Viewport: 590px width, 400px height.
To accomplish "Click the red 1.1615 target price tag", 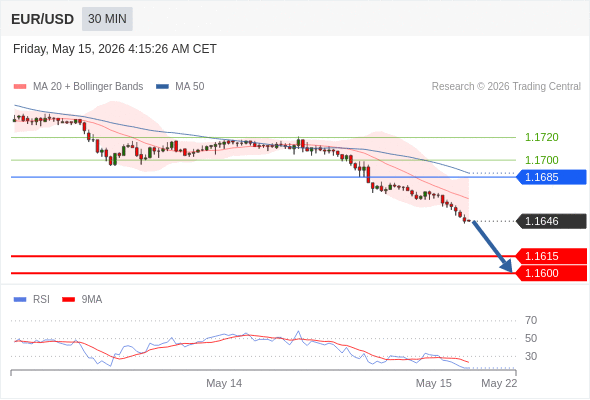I will tap(551, 256).
